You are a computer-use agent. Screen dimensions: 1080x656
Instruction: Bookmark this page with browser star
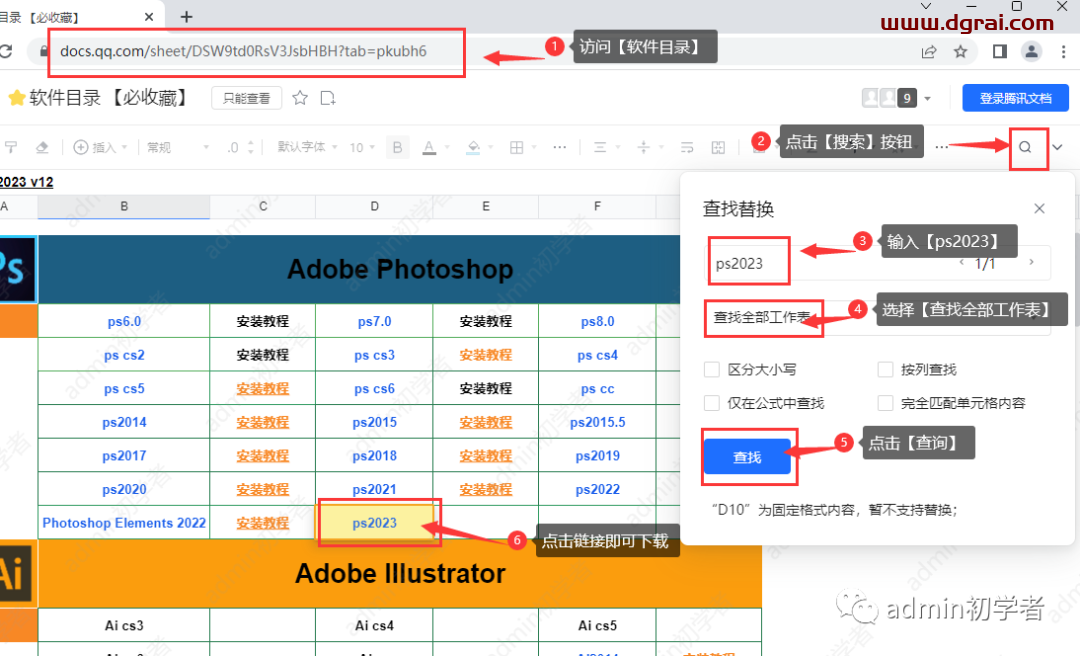[960, 51]
